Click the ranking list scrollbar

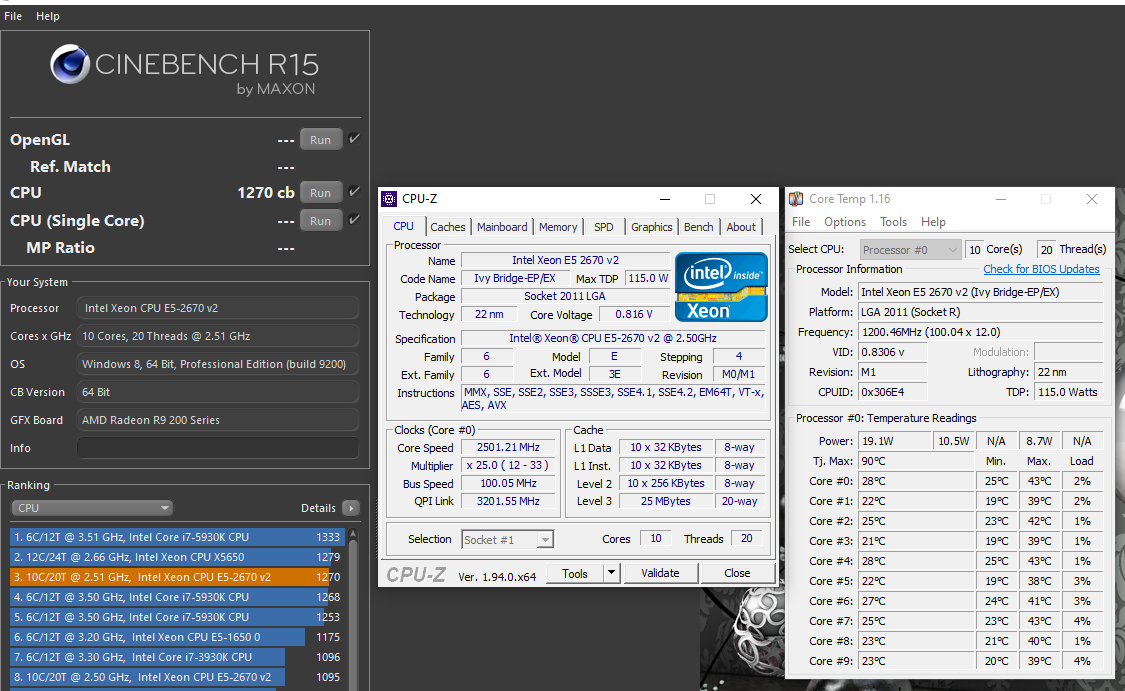[352, 620]
